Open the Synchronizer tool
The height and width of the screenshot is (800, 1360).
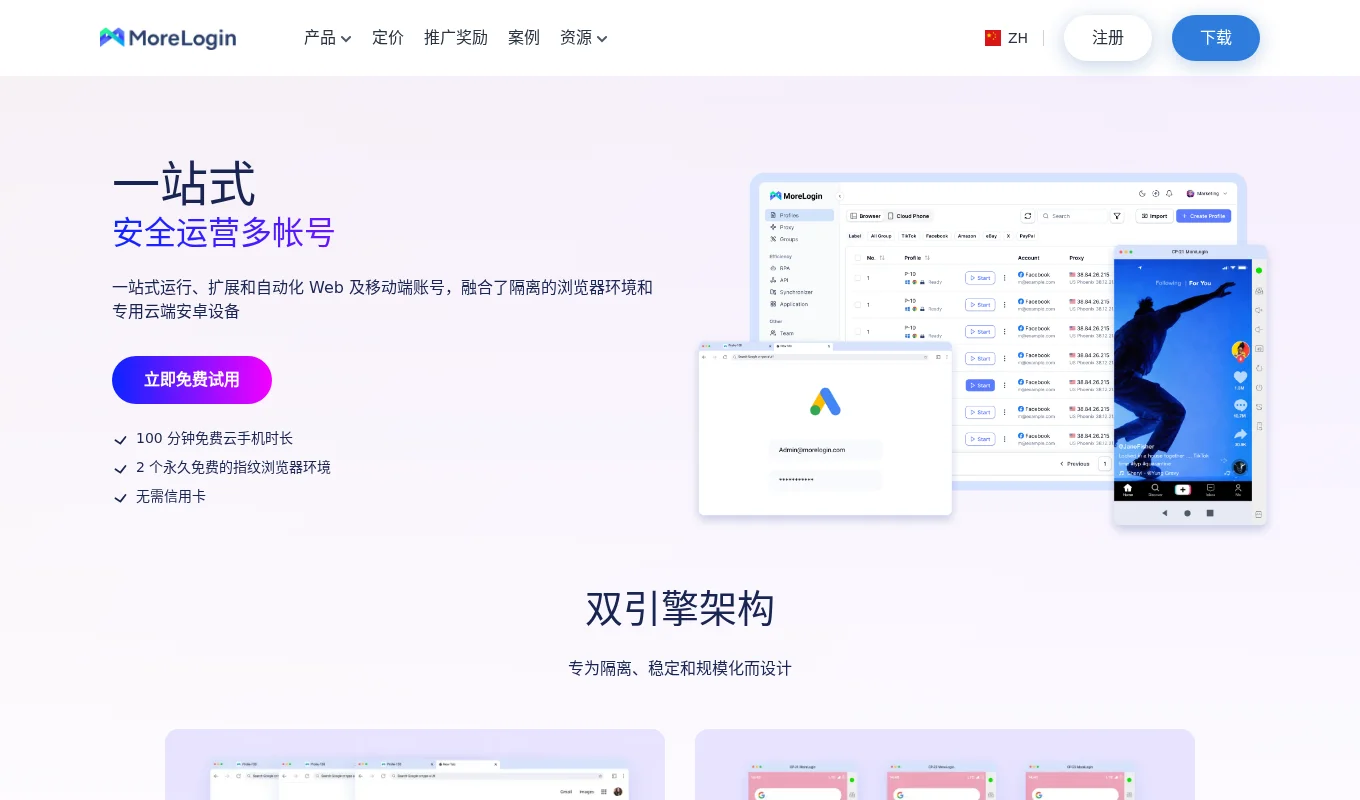tap(795, 292)
